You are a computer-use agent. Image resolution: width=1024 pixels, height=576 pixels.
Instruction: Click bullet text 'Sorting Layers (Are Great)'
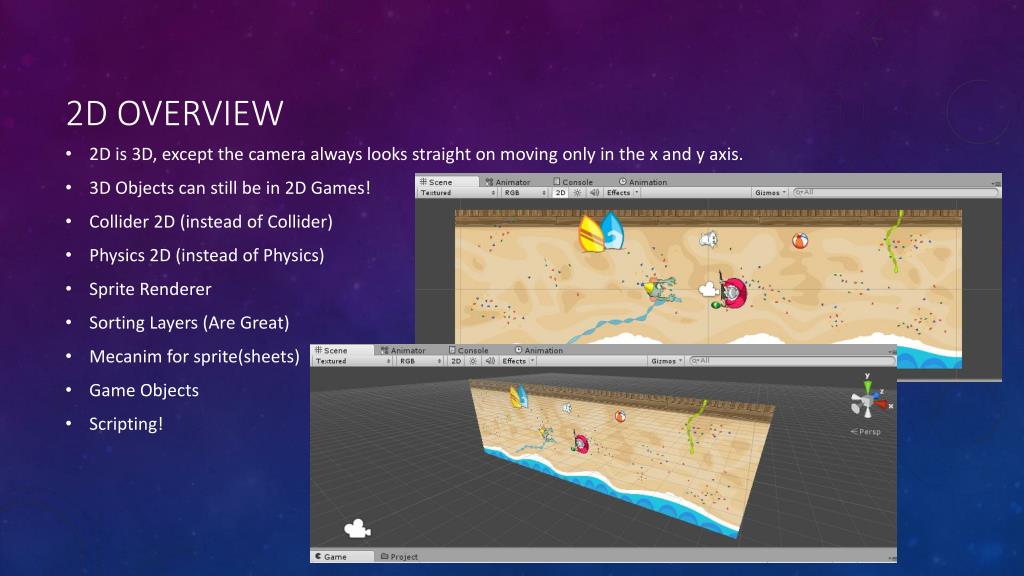coord(189,323)
